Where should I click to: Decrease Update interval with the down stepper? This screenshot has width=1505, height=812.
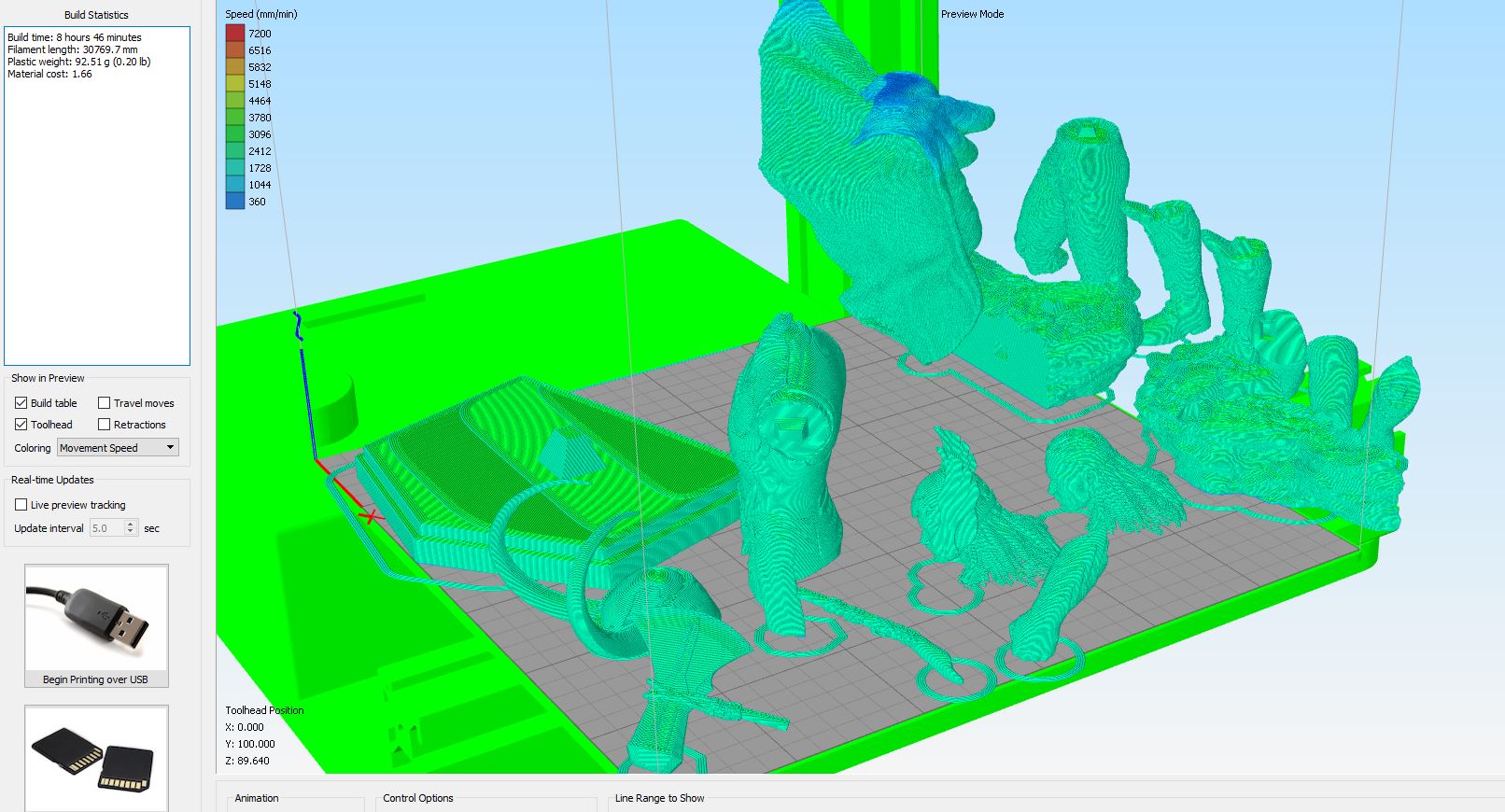(x=131, y=532)
